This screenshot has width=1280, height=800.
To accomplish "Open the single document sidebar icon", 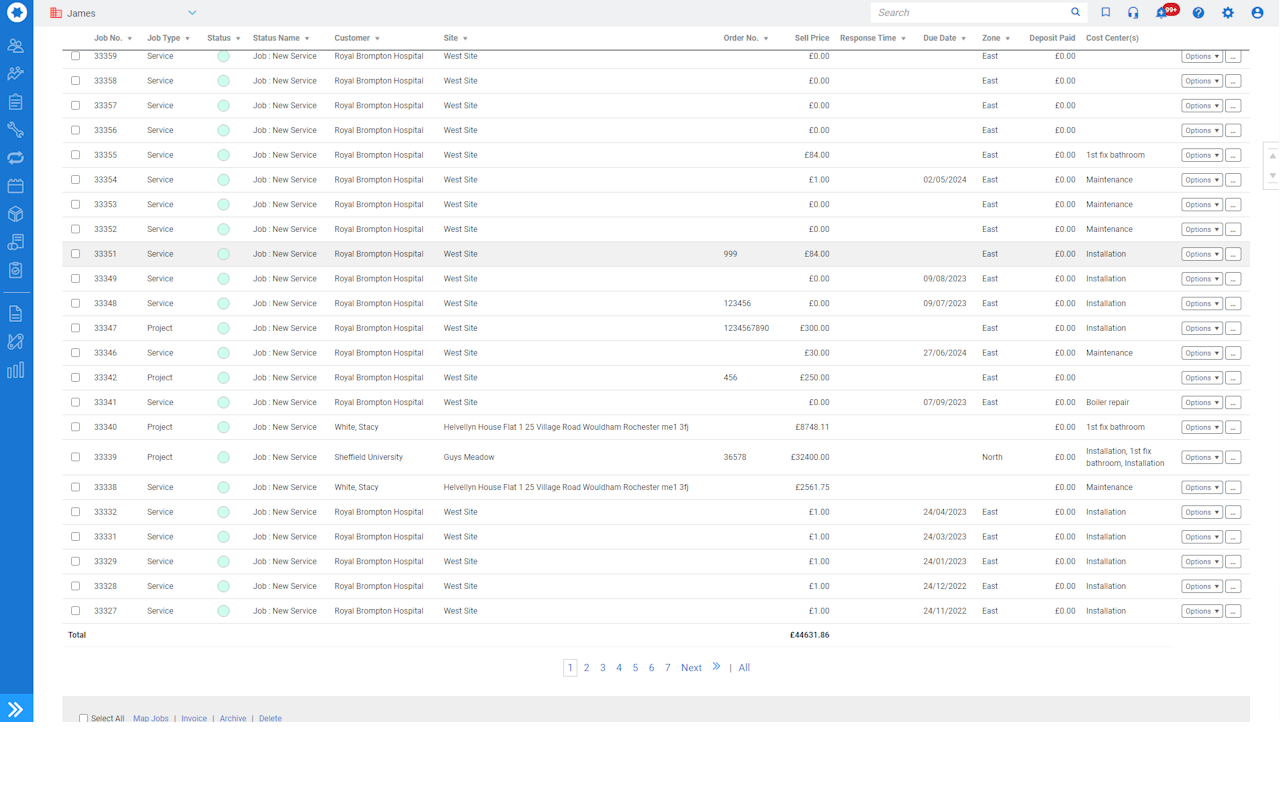I will coord(16,314).
